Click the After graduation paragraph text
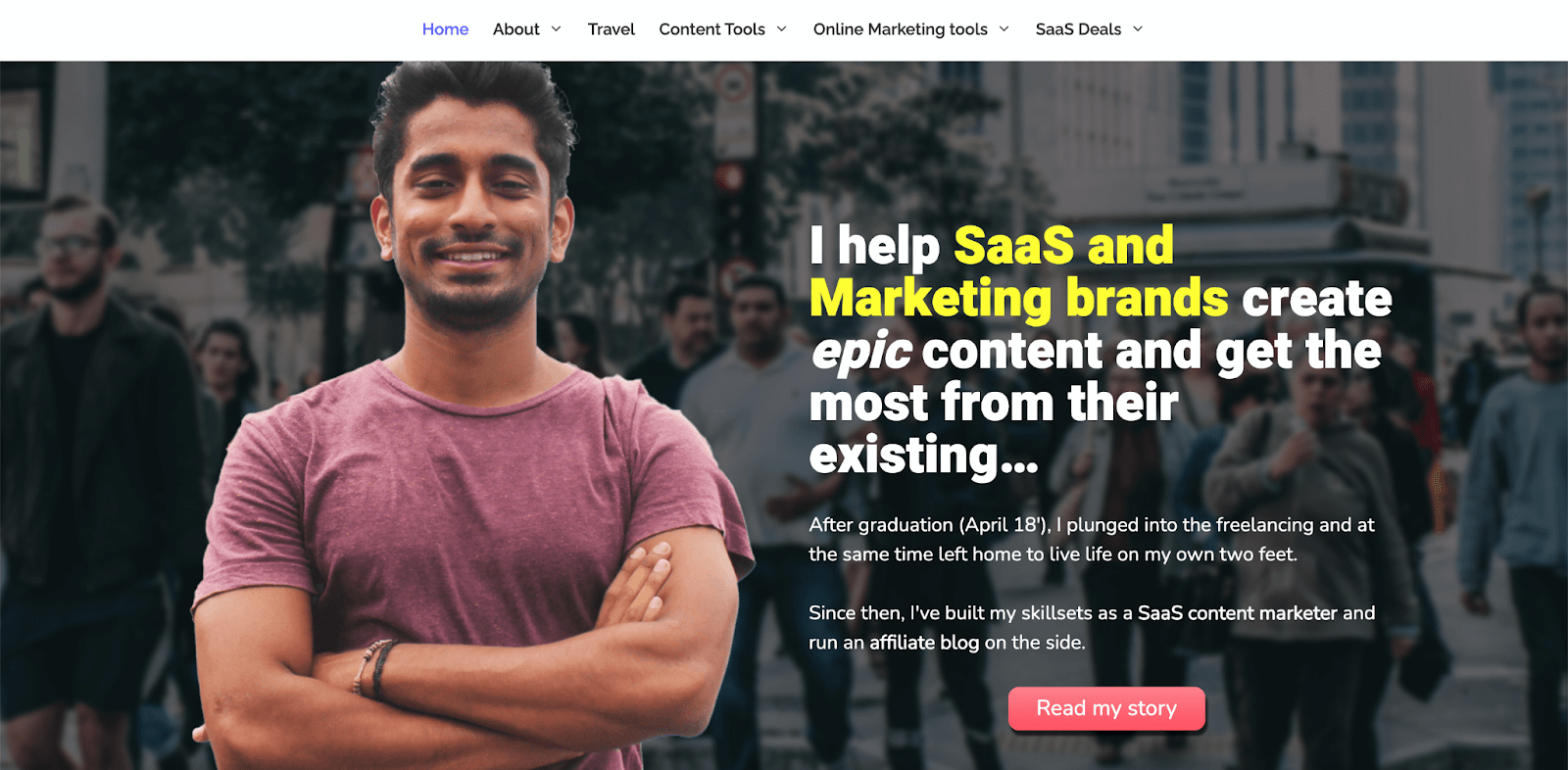The height and width of the screenshot is (770, 1568). point(1092,540)
